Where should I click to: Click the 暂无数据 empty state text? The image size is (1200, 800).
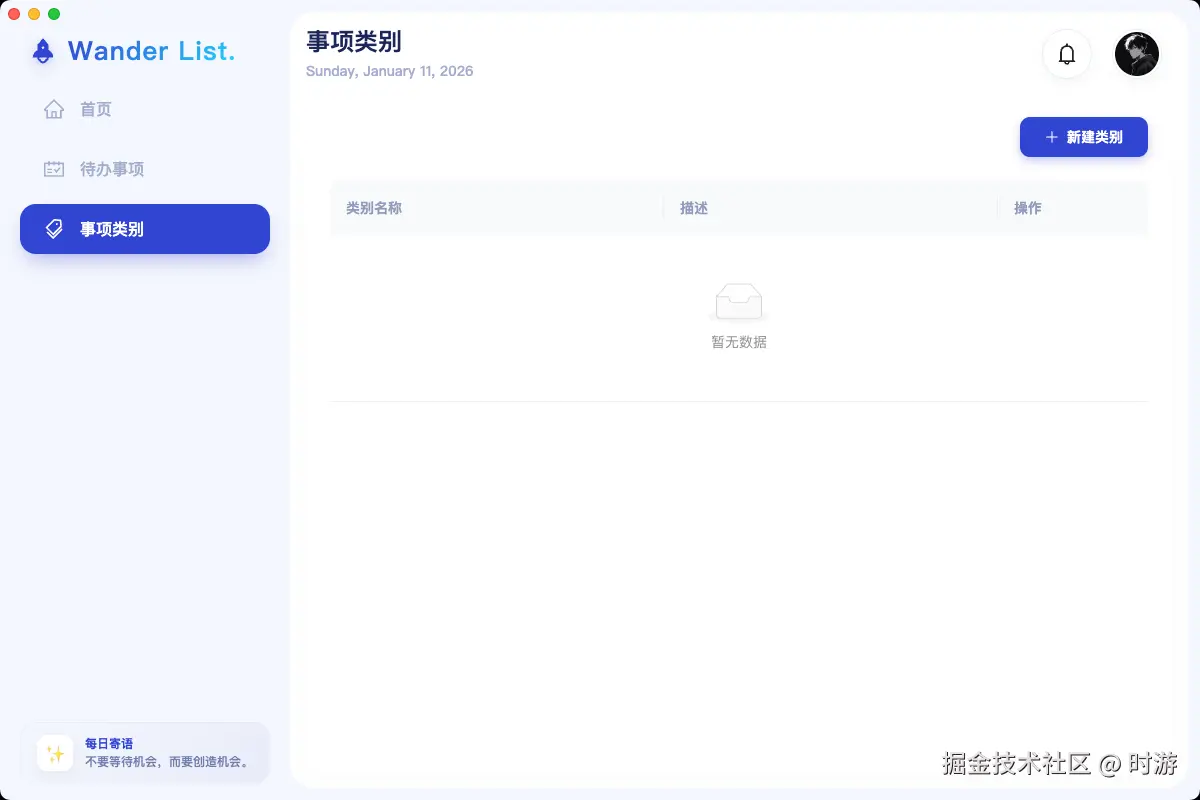739,342
